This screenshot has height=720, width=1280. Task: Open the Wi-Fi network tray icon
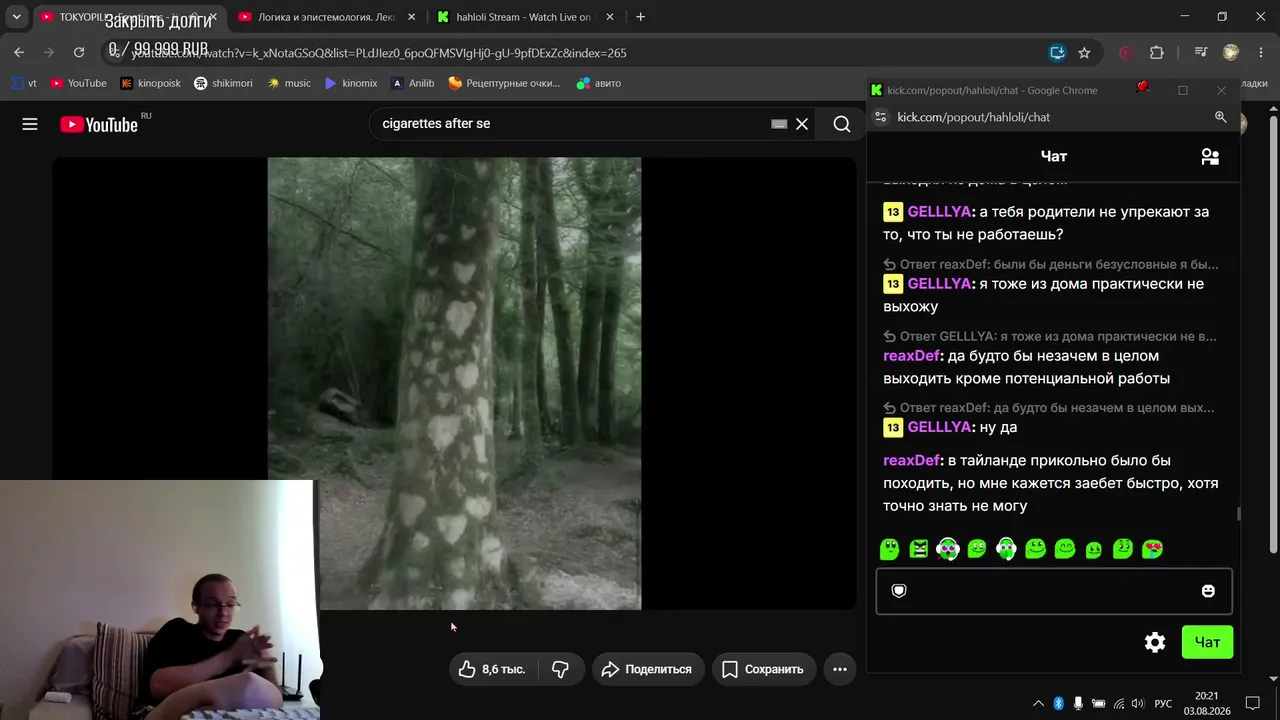click(x=1119, y=704)
